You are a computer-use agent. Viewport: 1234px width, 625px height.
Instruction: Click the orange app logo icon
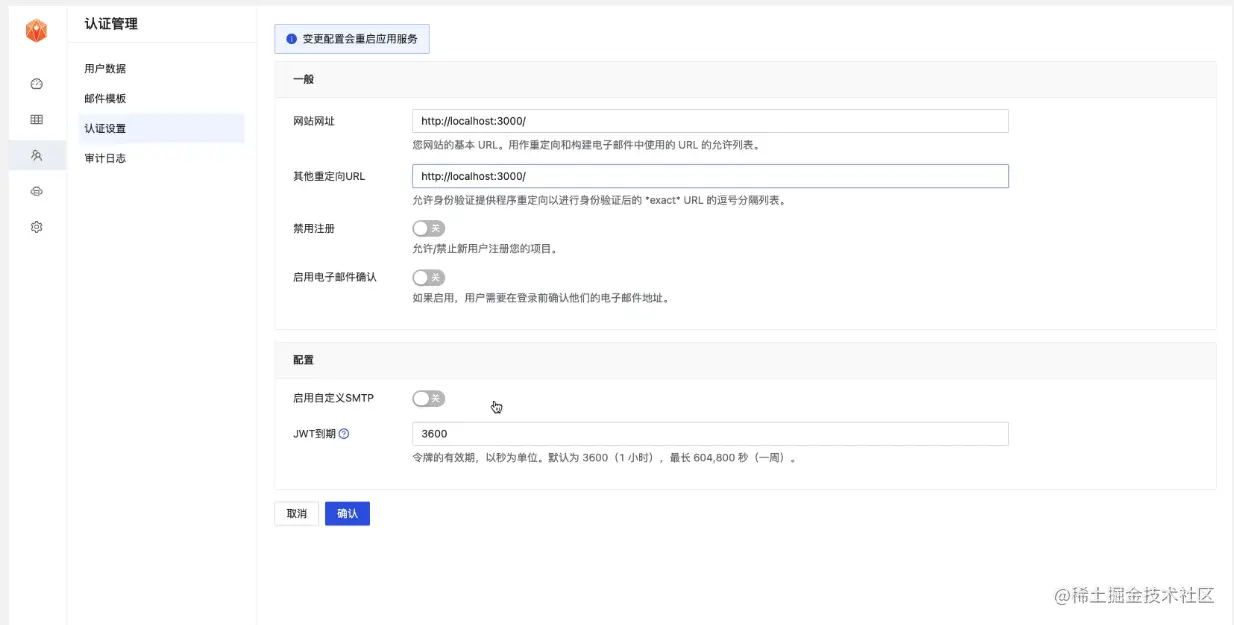point(37,32)
